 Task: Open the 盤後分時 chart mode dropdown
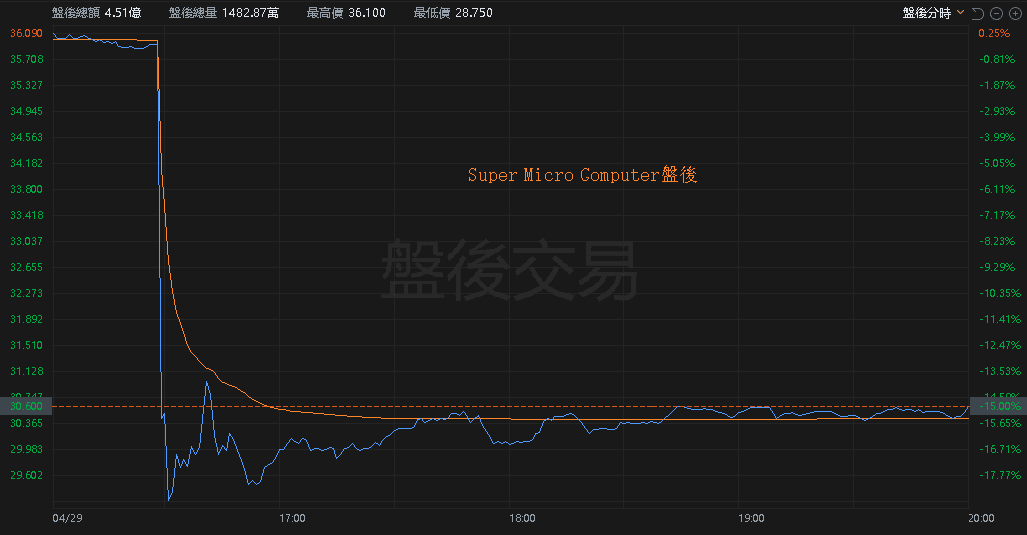pyautogui.click(x=933, y=13)
